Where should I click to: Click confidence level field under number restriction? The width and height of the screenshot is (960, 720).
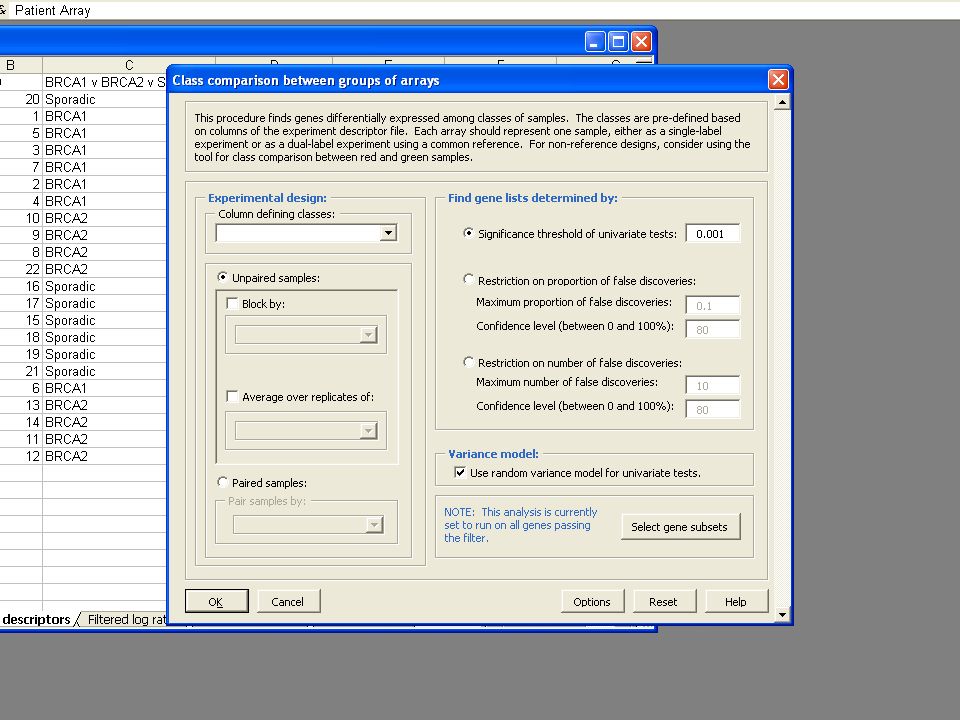point(713,410)
